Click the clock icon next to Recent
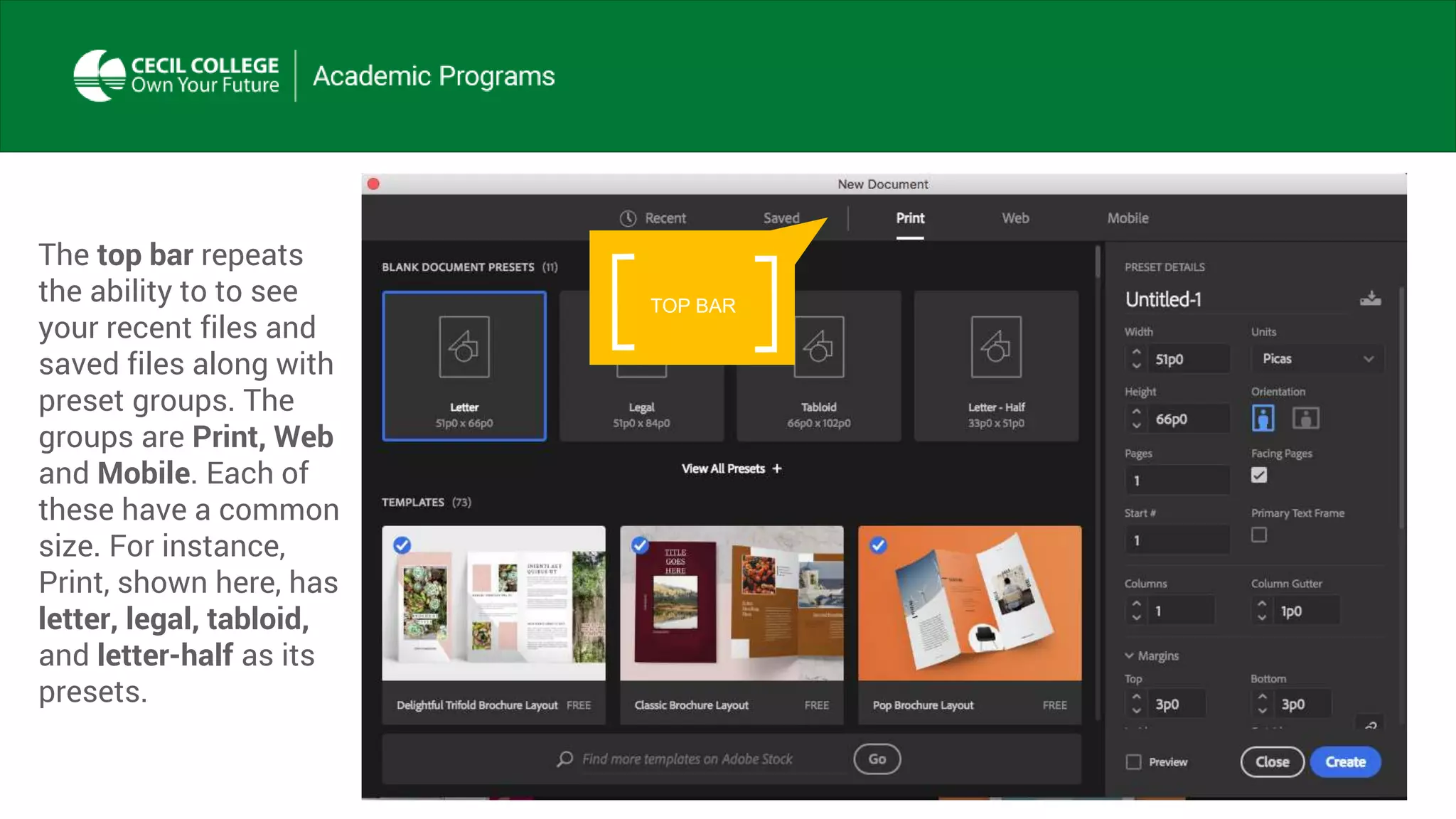 pos(628,218)
